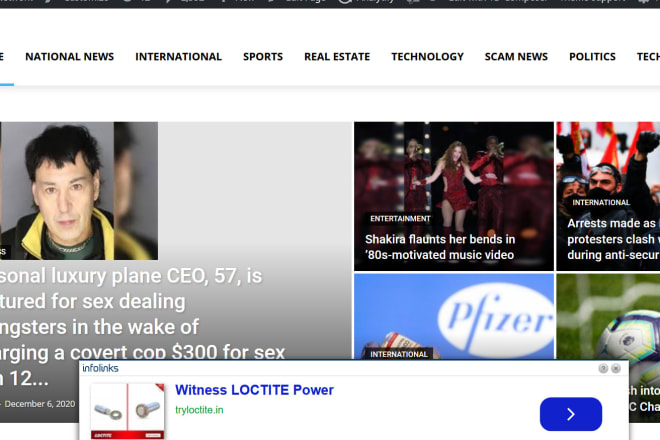Open the National News menu item
660x440 pixels.
pyautogui.click(x=69, y=56)
